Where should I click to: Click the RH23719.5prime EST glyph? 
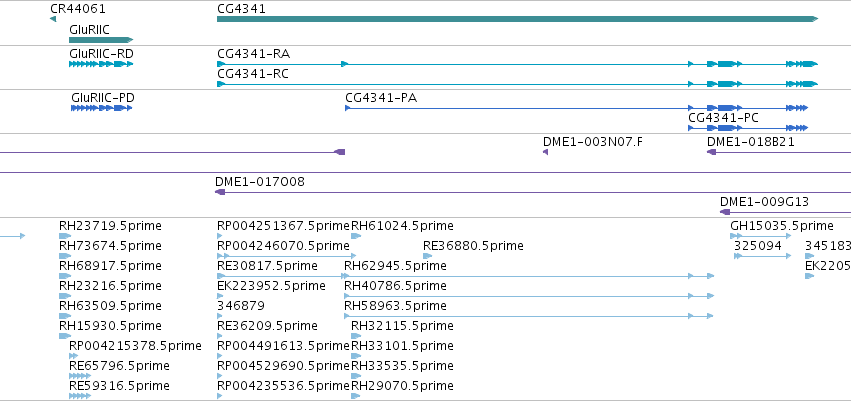pos(65,236)
